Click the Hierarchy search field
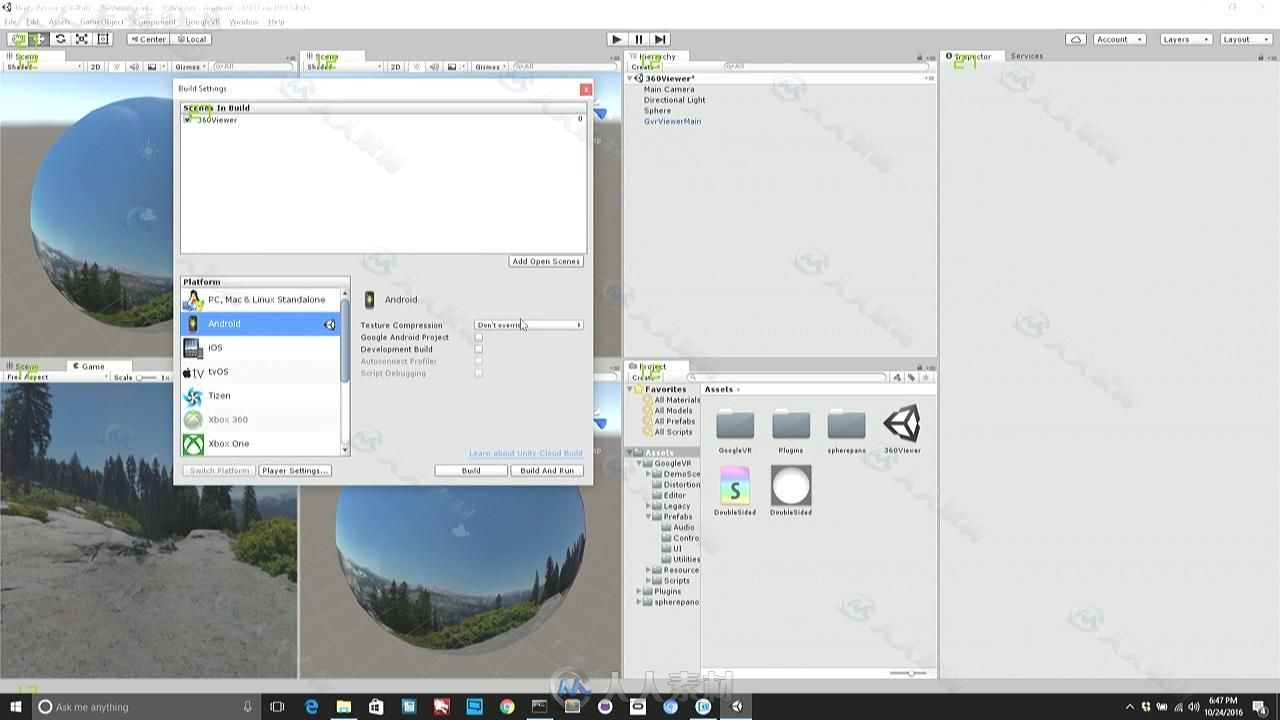 826,67
